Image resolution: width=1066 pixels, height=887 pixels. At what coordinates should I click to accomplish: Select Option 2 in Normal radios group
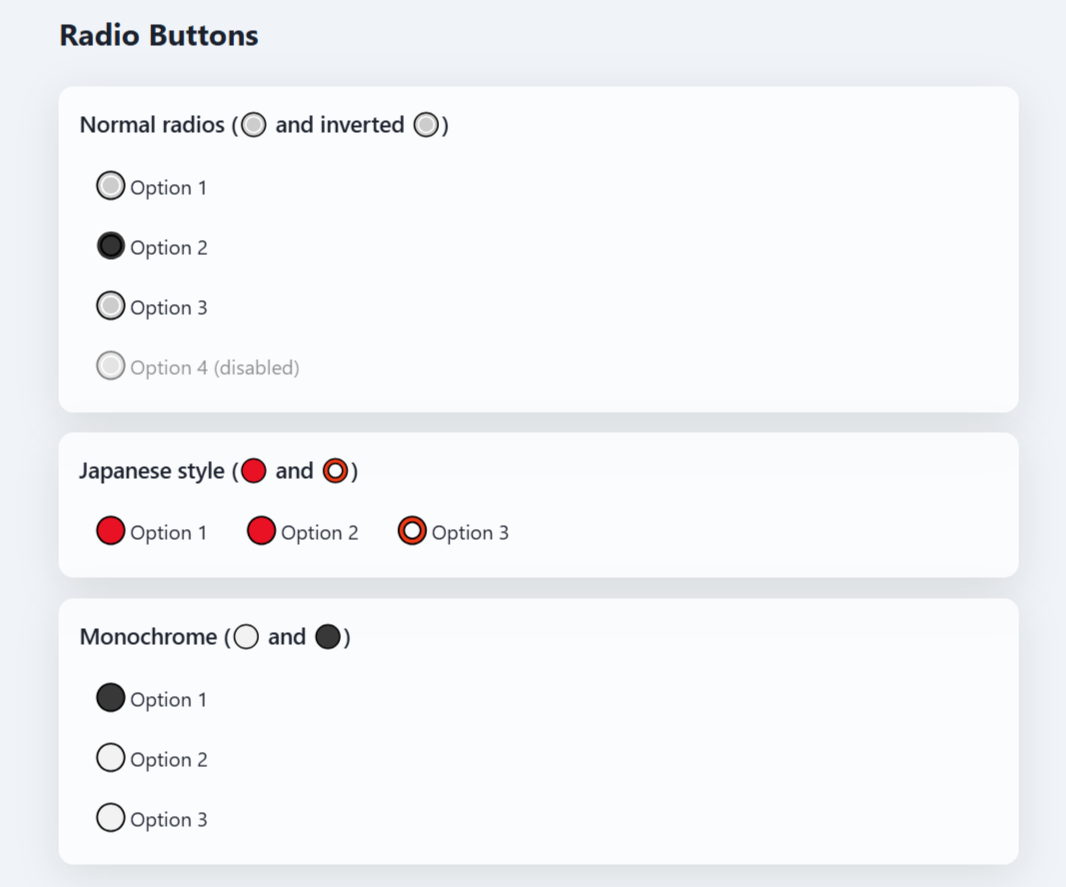point(111,245)
